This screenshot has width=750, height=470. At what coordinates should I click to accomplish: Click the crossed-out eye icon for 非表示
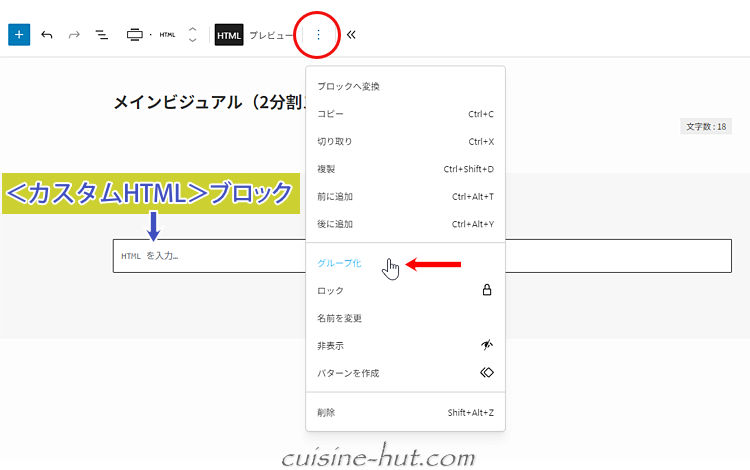click(x=487, y=345)
